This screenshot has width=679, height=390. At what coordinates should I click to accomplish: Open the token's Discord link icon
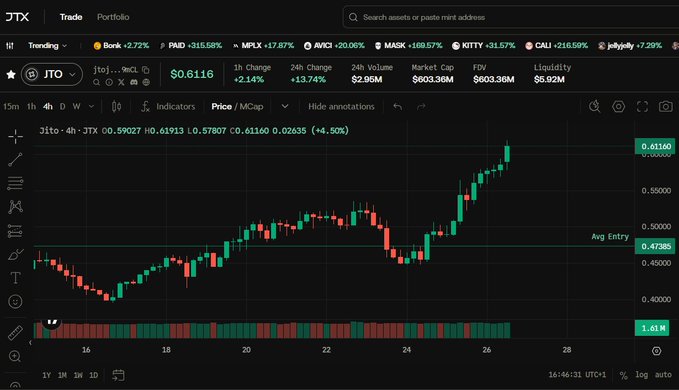[x=134, y=82]
